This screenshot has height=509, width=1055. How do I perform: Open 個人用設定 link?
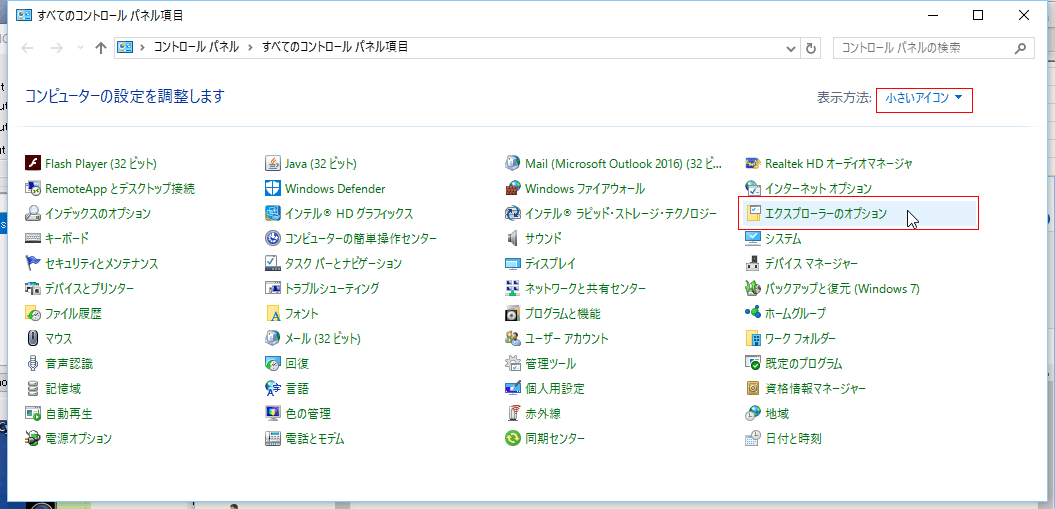click(x=554, y=389)
